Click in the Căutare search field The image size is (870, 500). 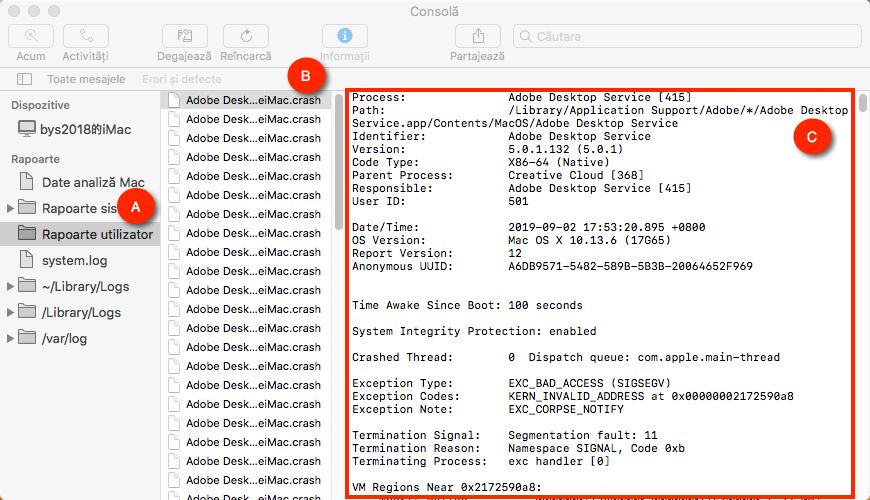[x=687, y=36]
